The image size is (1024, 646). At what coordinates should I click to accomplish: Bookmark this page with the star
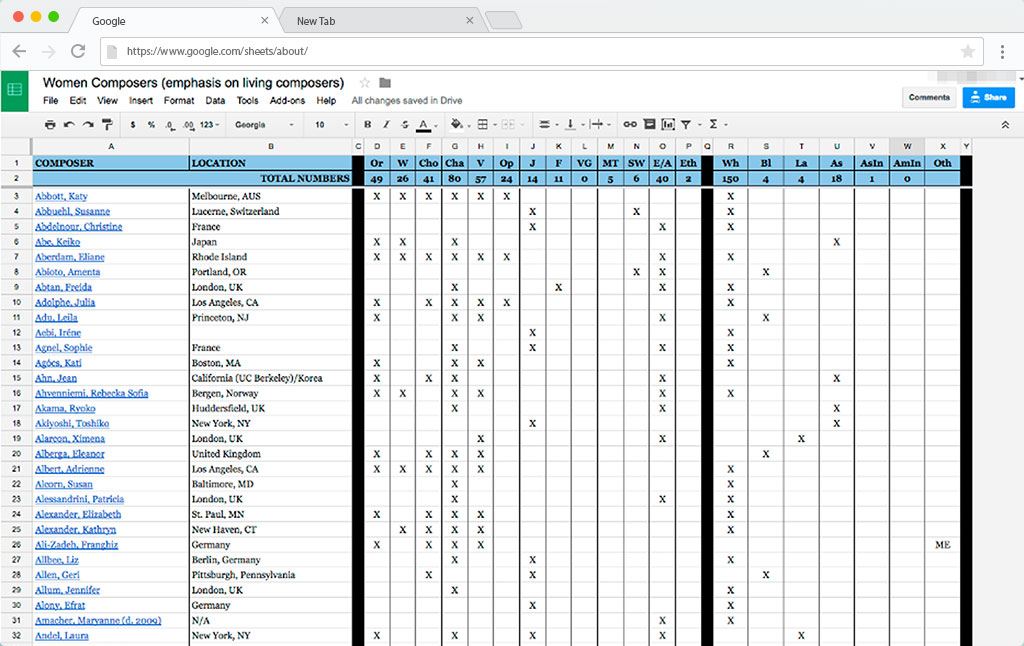pyautogui.click(x=968, y=51)
